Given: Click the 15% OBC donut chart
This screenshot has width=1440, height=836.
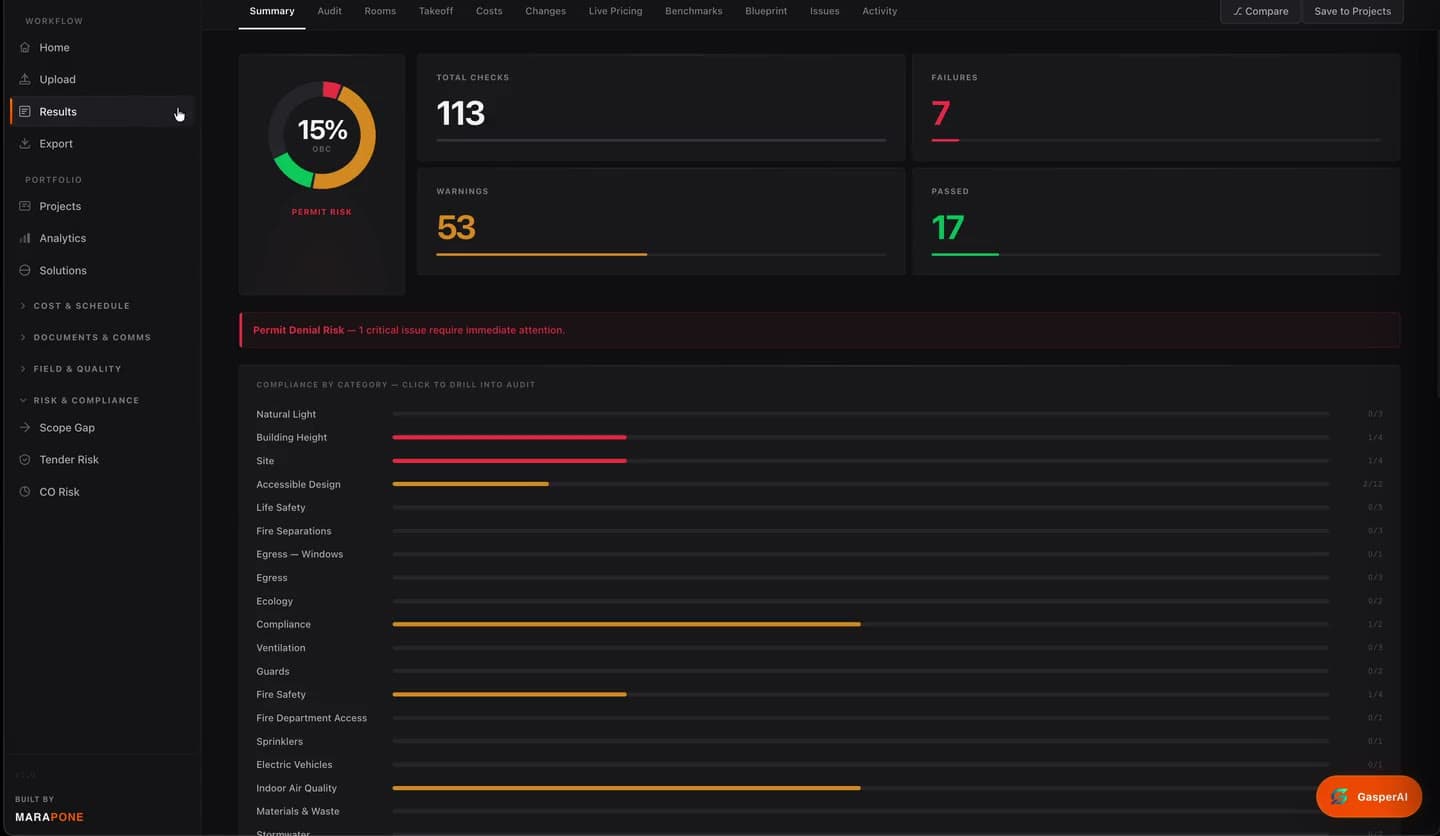Looking at the screenshot, I should (x=322, y=135).
